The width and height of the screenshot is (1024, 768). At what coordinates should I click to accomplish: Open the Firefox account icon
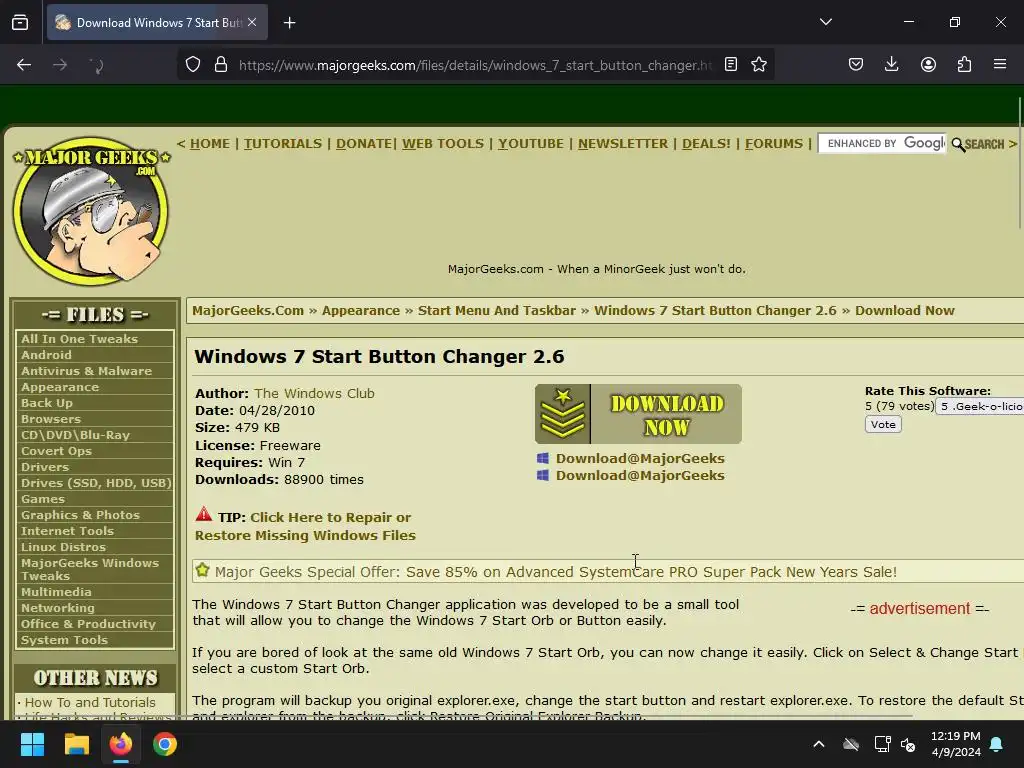(928, 65)
